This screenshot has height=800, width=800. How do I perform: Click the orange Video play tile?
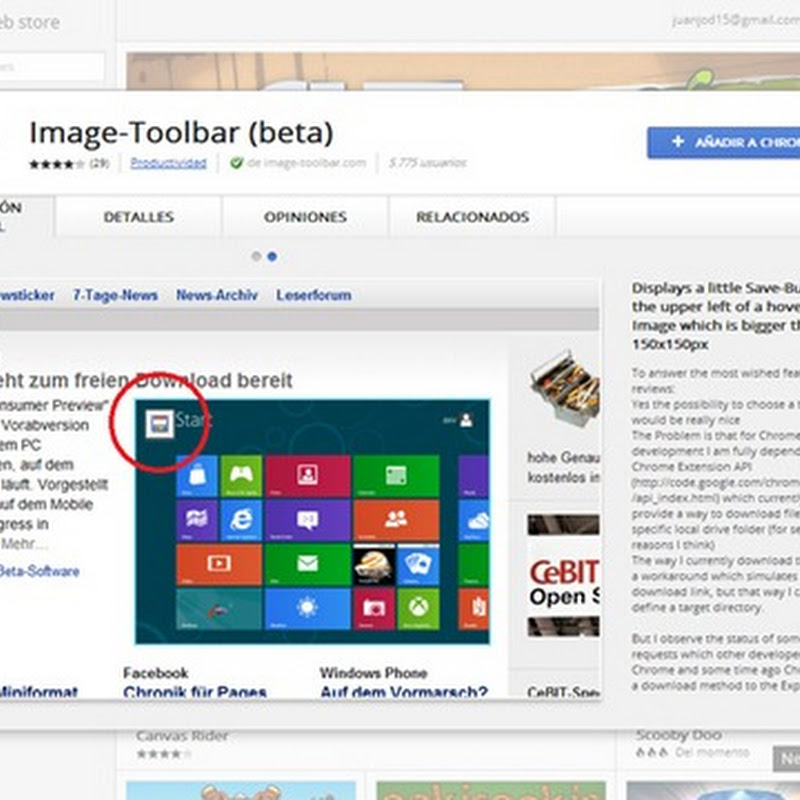[219, 564]
